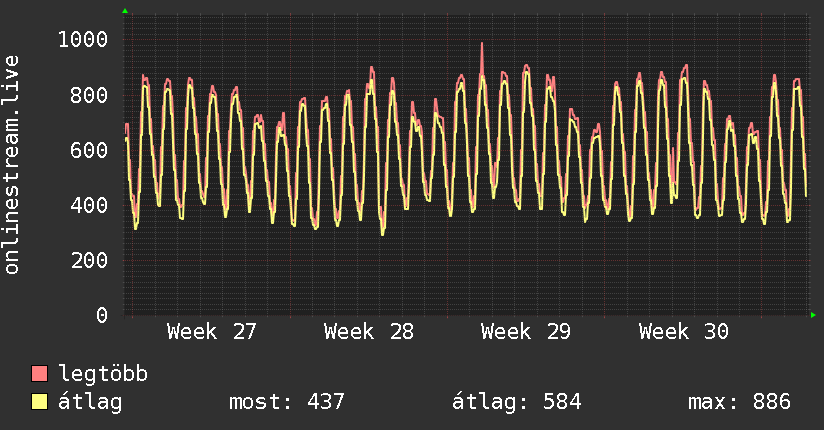This screenshot has height=430, width=824.
Task: Click the most: 437 statistic
Action: (x=286, y=402)
